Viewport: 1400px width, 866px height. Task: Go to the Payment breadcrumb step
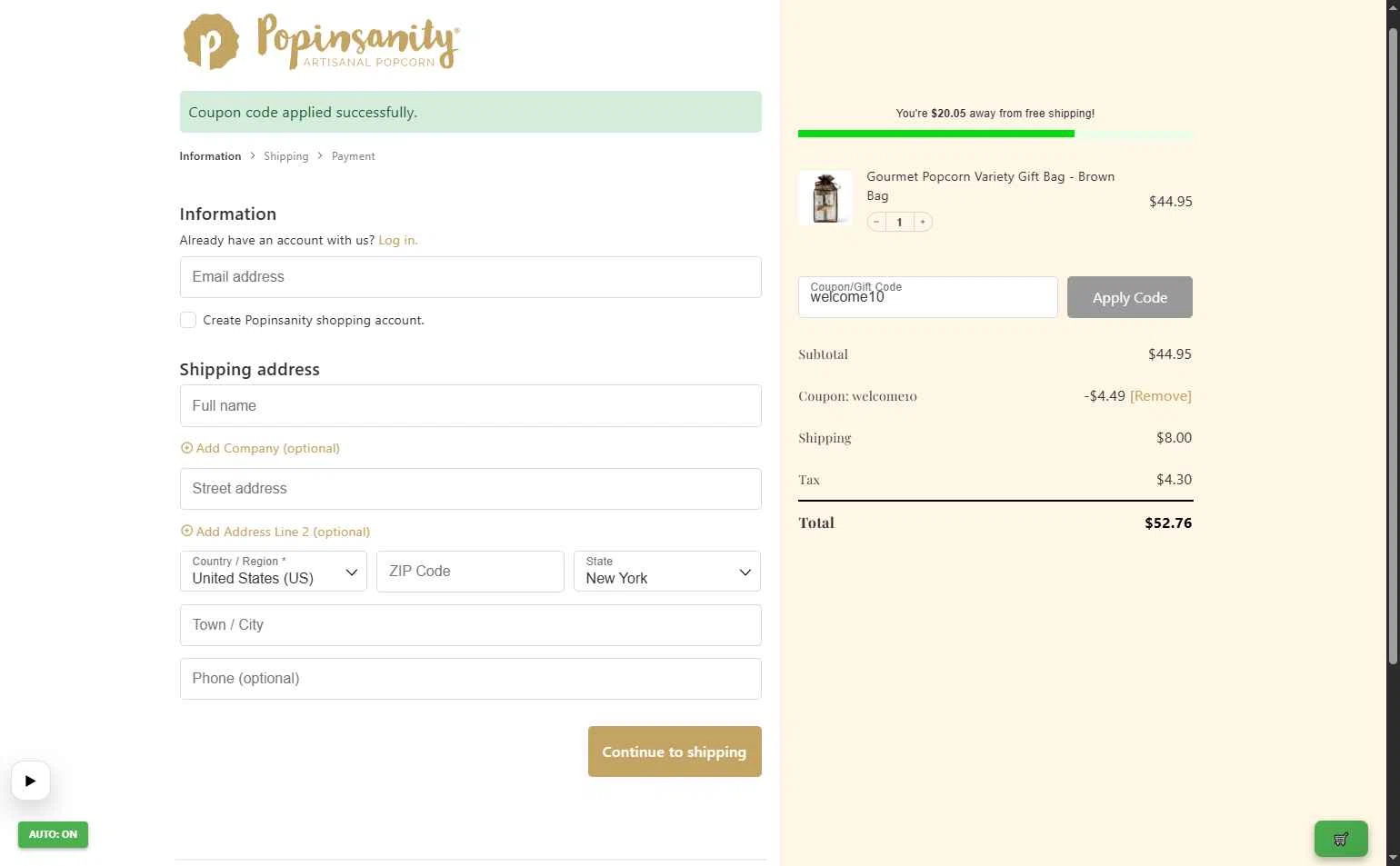click(353, 156)
